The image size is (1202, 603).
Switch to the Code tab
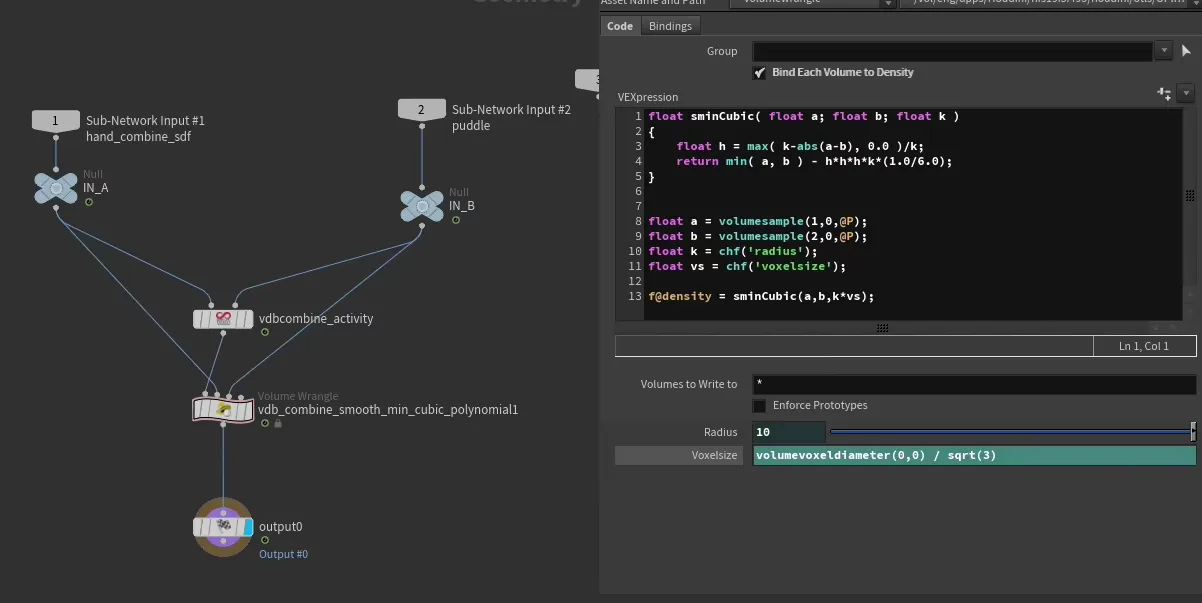(x=620, y=26)
